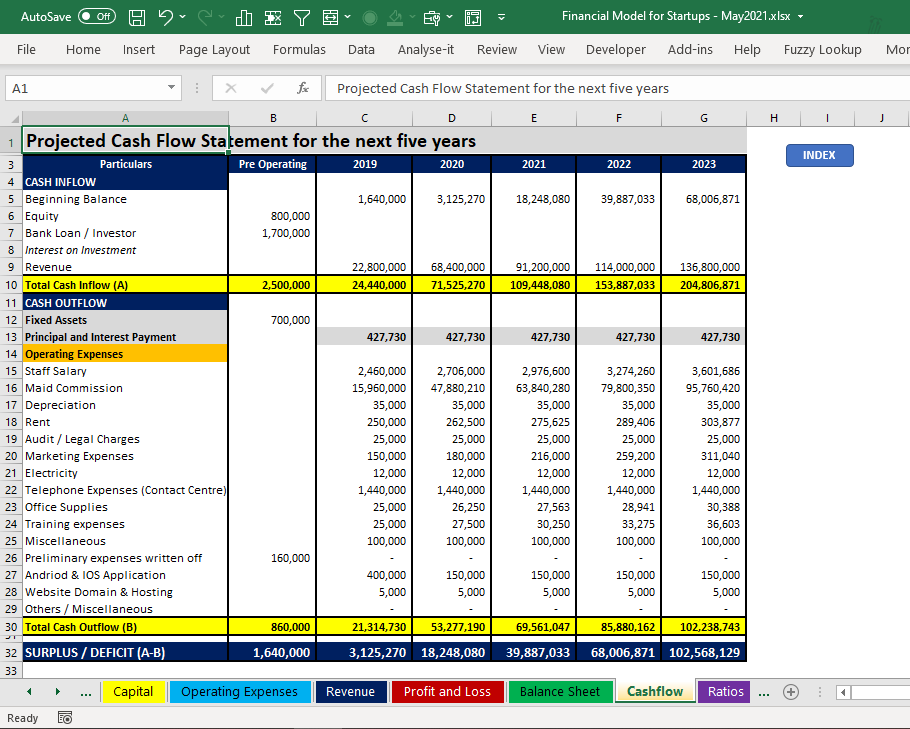Expand the Name Box dropdown arrow
The height and width of the screenshot is (729, 910).
(x=171, y=88)
